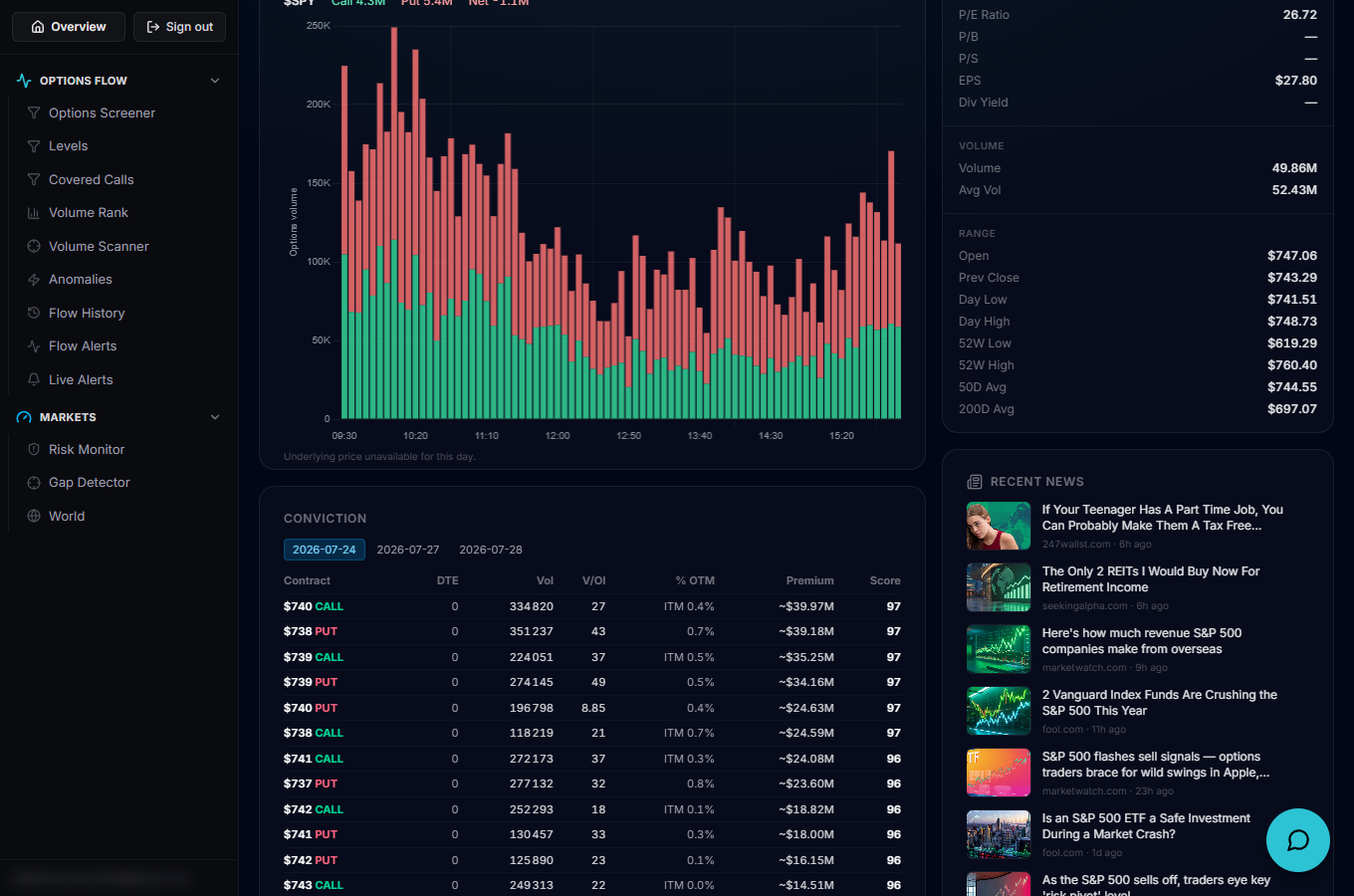Click the Anomalies lightning icon
Screen dimensions: 1354x896
pyautogui.click(x=34, y=280)
